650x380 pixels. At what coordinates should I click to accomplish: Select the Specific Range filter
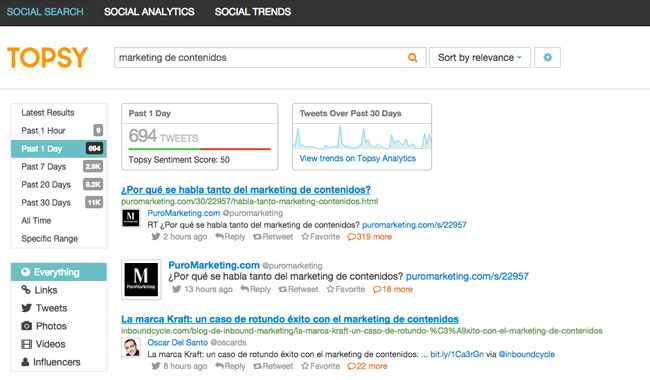pyautogui.click(x=58, y=239)
